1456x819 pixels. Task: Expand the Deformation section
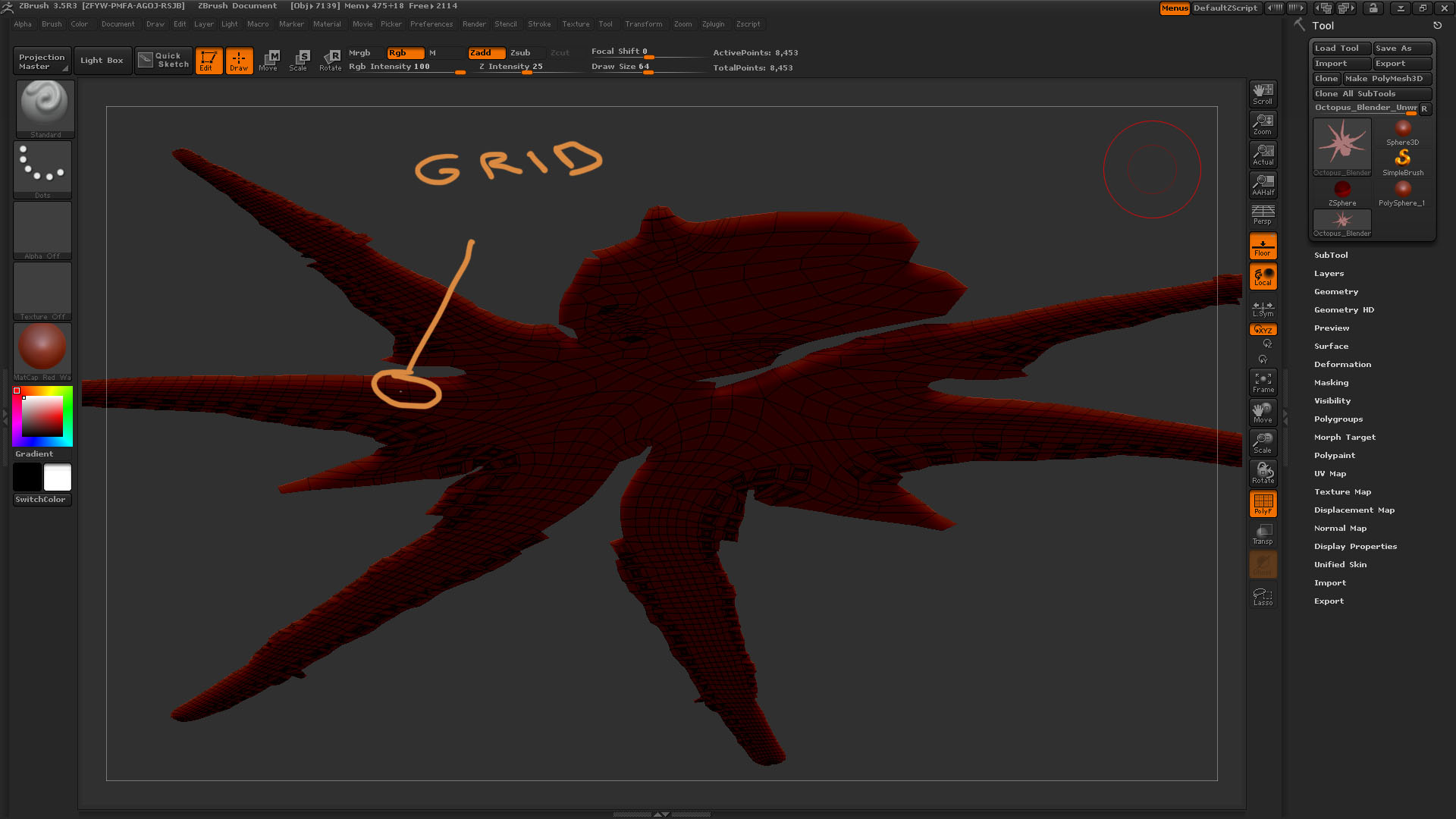coord(1341,365)
